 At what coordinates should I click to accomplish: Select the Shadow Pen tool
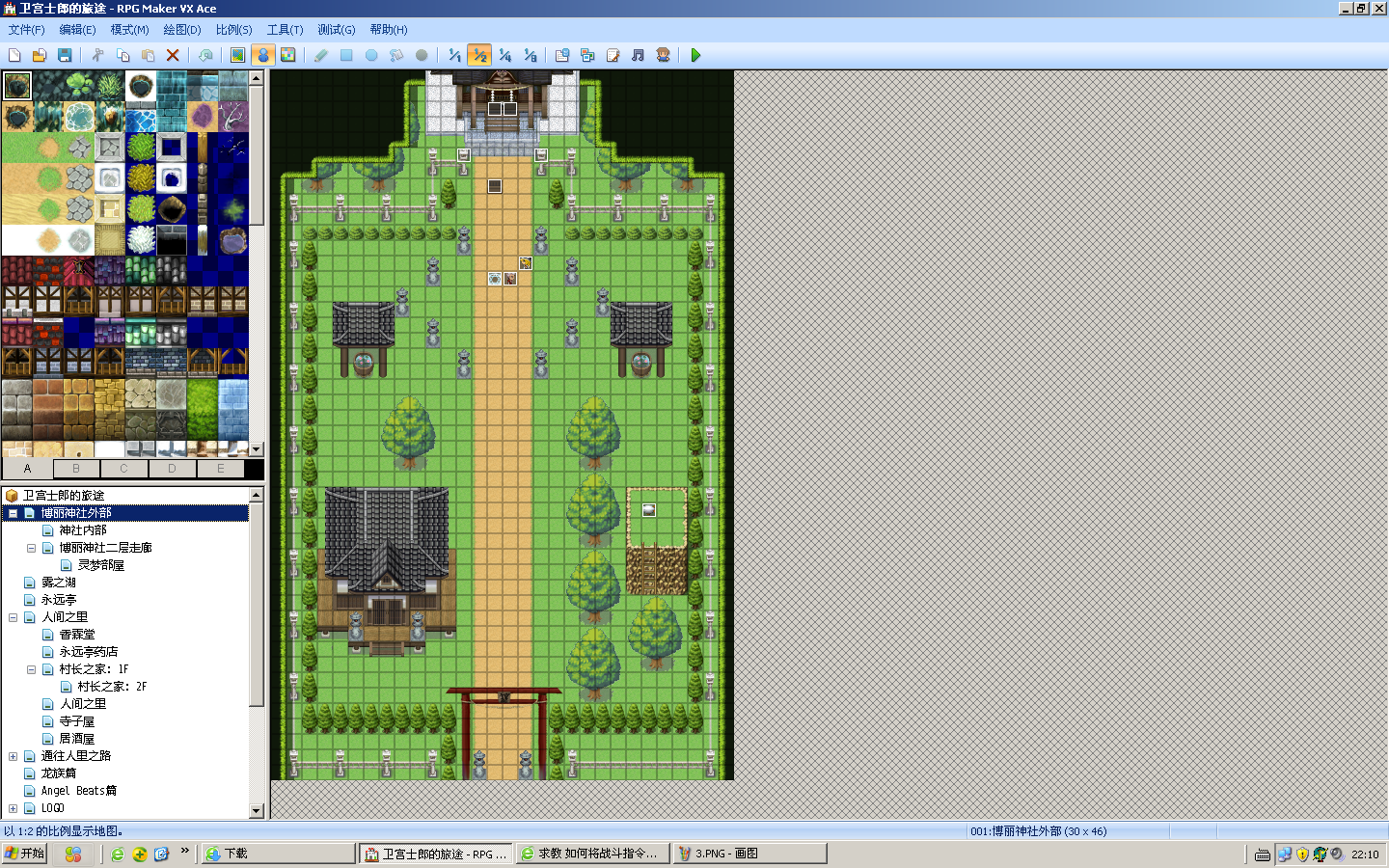click(x=422, y=55)
